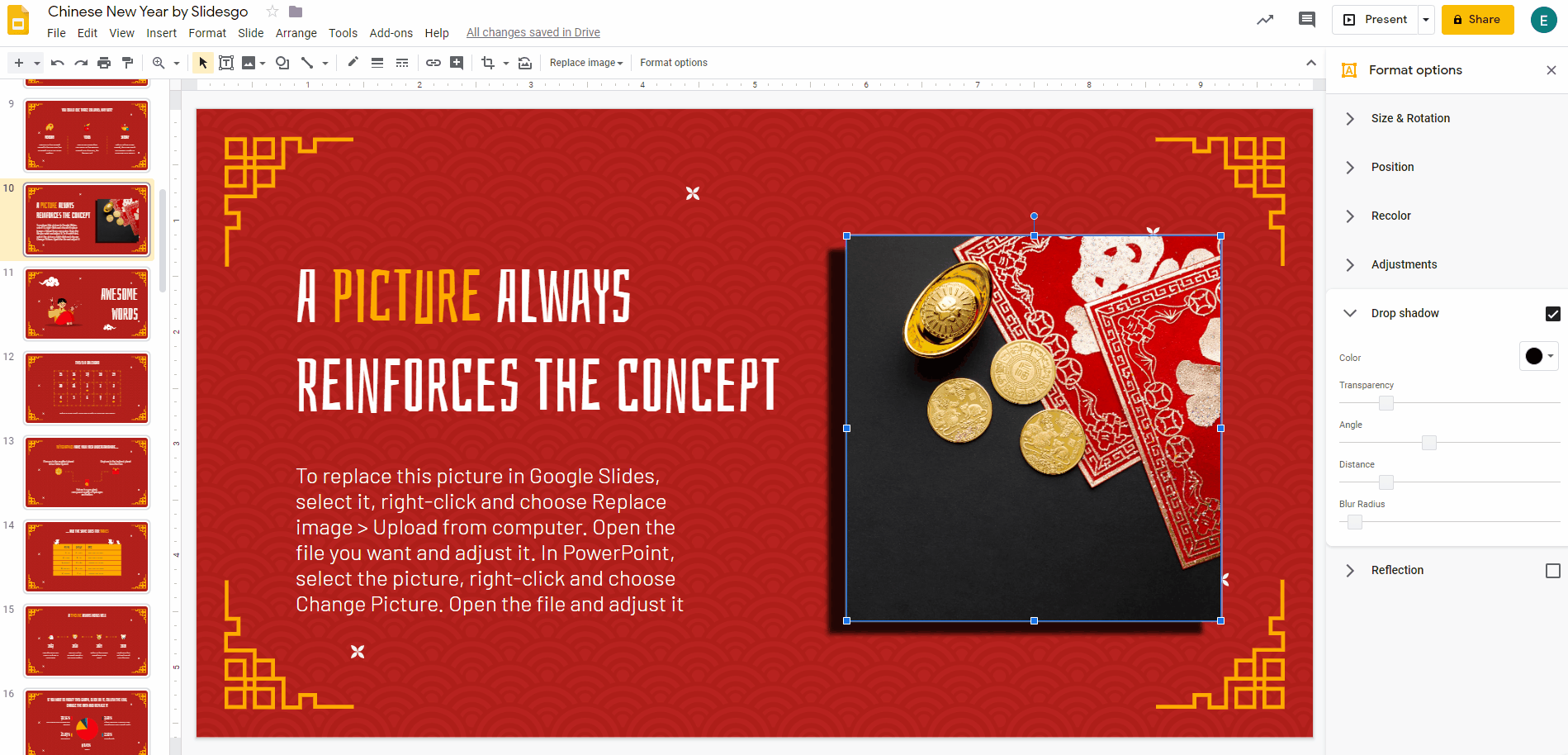Click the Border color pencil icon
The image size is (1568, 755).
[x=353, y=62]
